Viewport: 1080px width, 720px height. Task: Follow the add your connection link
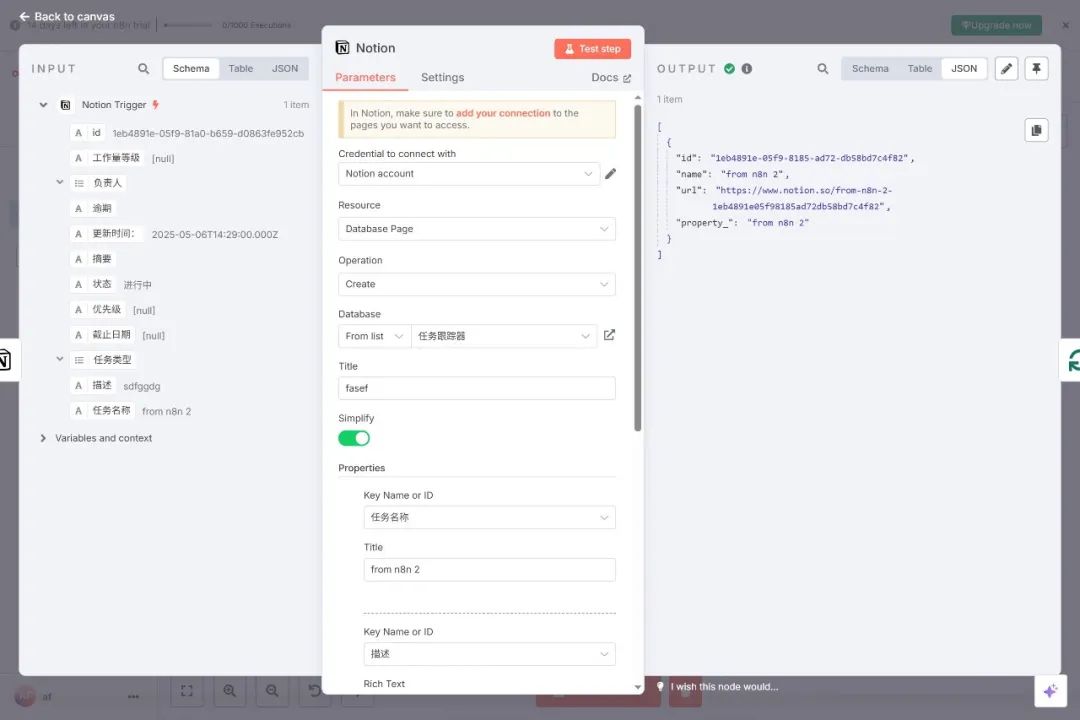[x=503, y=113]
